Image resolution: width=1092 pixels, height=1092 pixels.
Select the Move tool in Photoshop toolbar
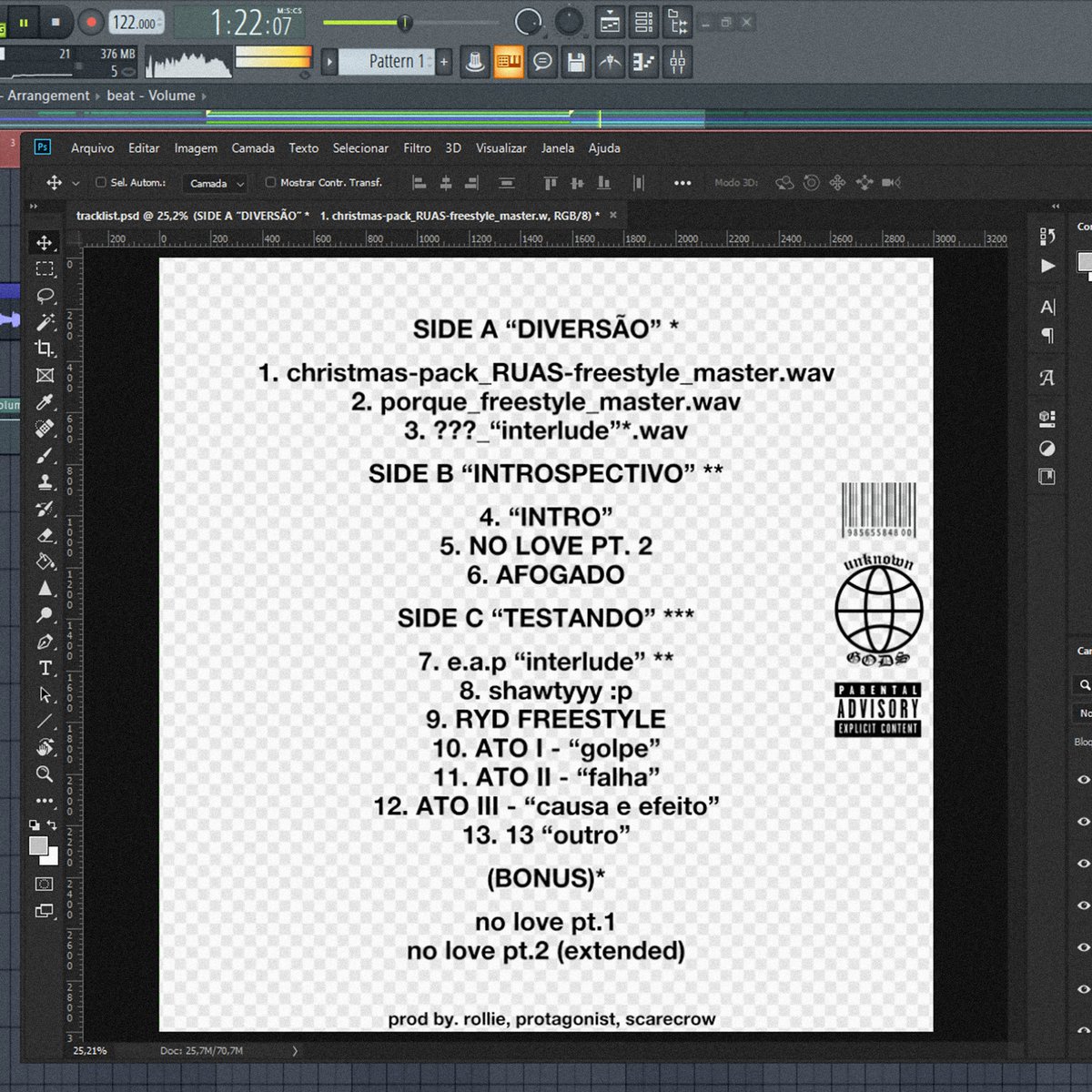coord(44,242)
